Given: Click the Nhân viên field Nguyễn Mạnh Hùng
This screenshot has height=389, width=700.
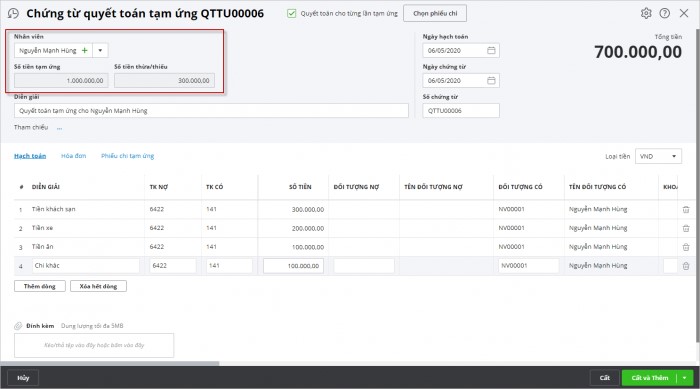Looking at the screenshot, I should 47,50.
